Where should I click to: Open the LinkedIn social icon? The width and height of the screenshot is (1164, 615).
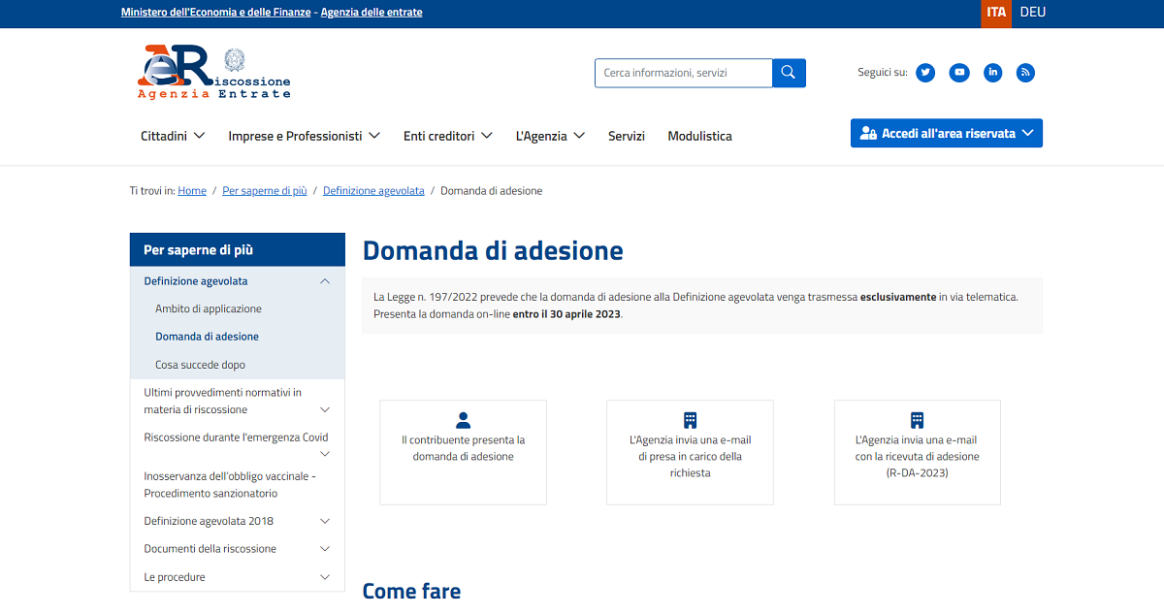pyautogui.click(x=993, y=73)
